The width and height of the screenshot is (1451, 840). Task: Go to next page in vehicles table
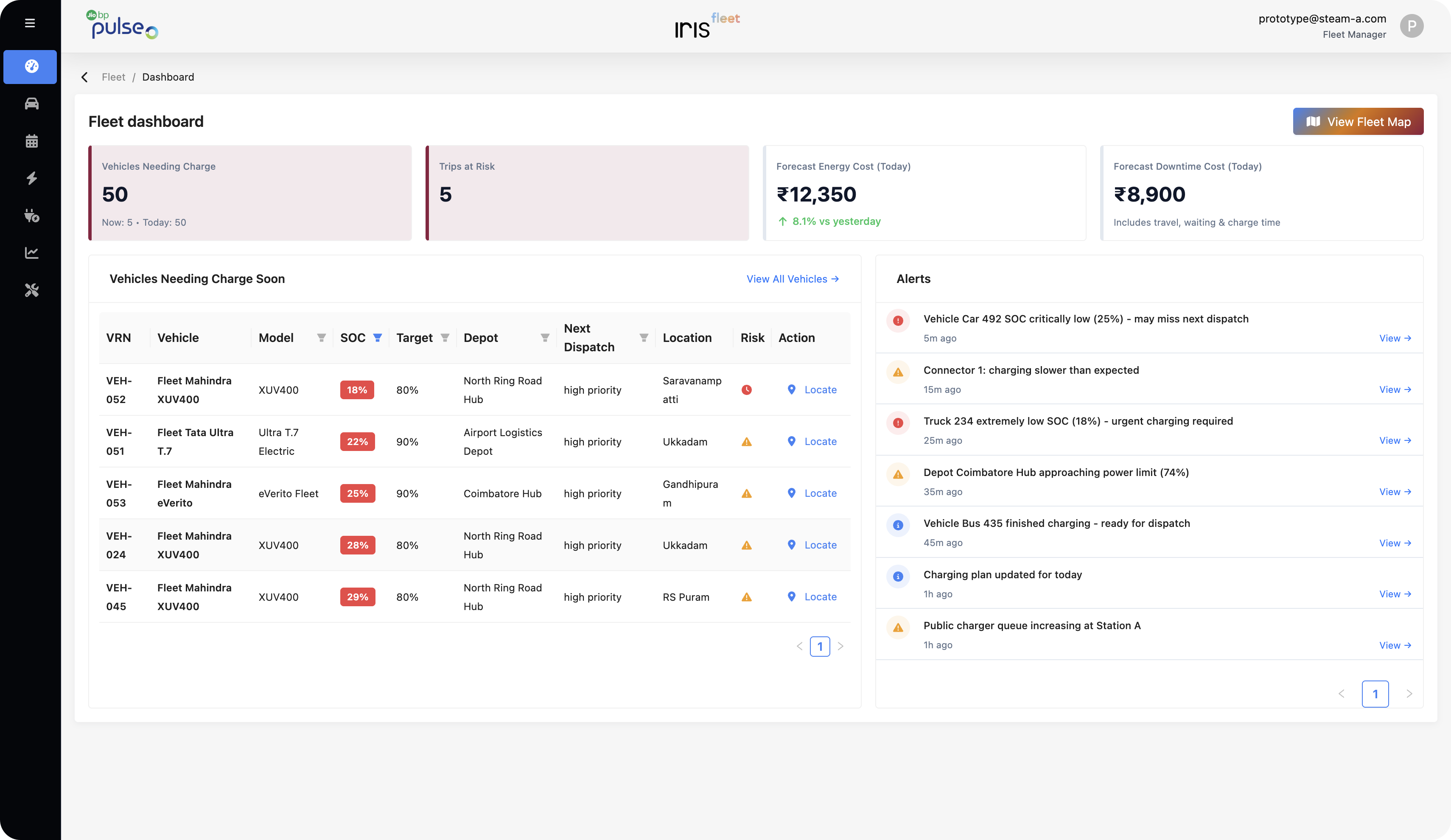(x=840, y=647)
